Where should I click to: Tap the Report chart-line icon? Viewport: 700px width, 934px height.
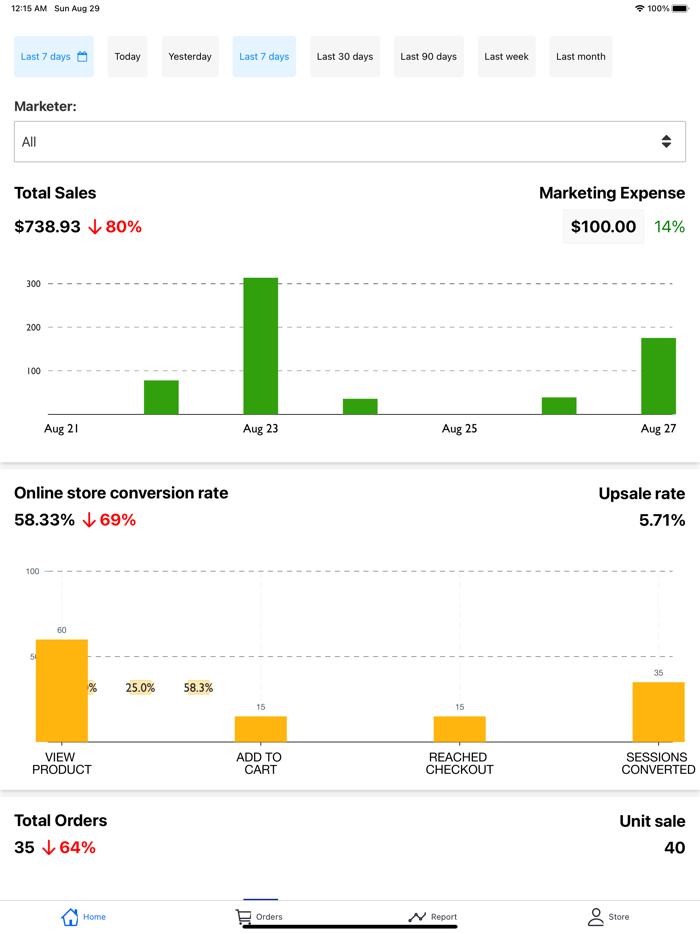pos(417,917)
